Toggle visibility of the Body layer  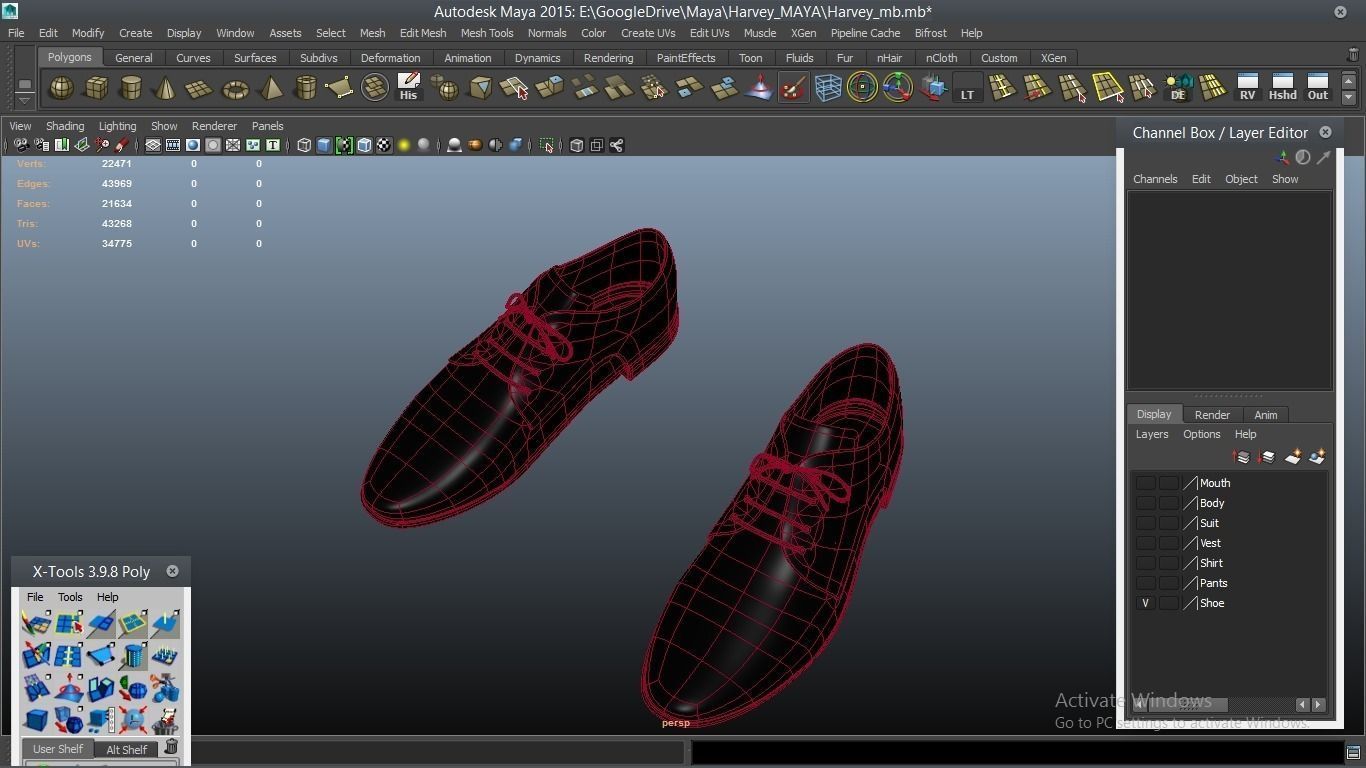(1146, 503)
